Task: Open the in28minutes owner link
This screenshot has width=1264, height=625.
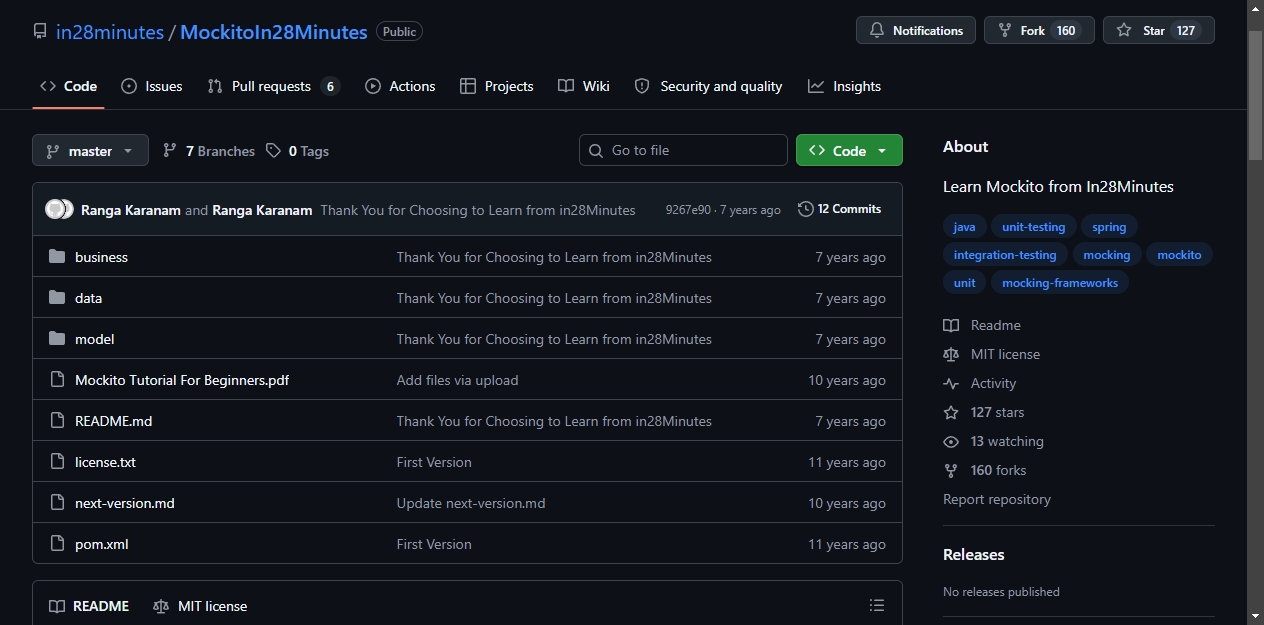Action: (110, 32)
